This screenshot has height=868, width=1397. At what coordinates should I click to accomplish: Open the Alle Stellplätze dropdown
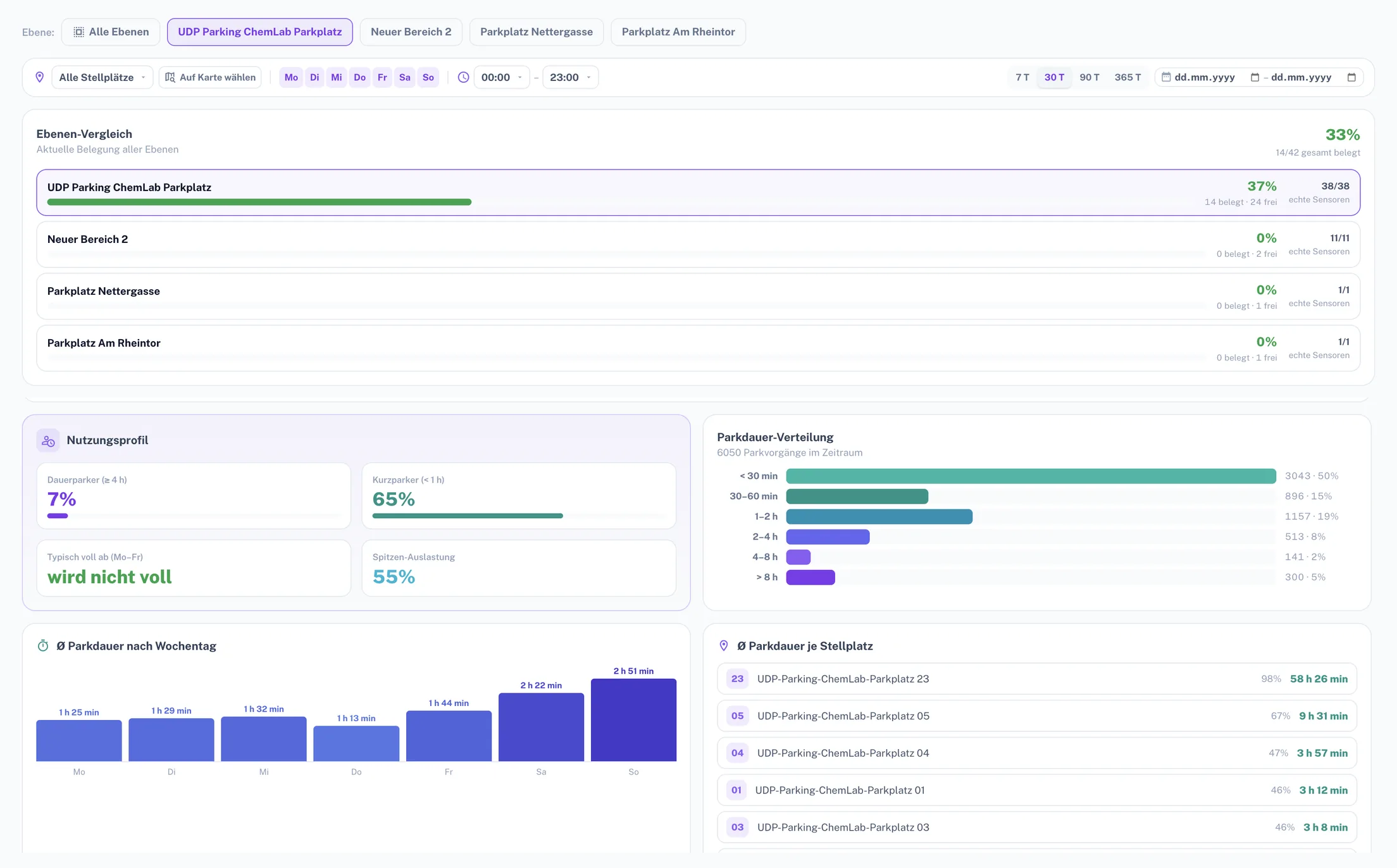click(x=102, y=77)
